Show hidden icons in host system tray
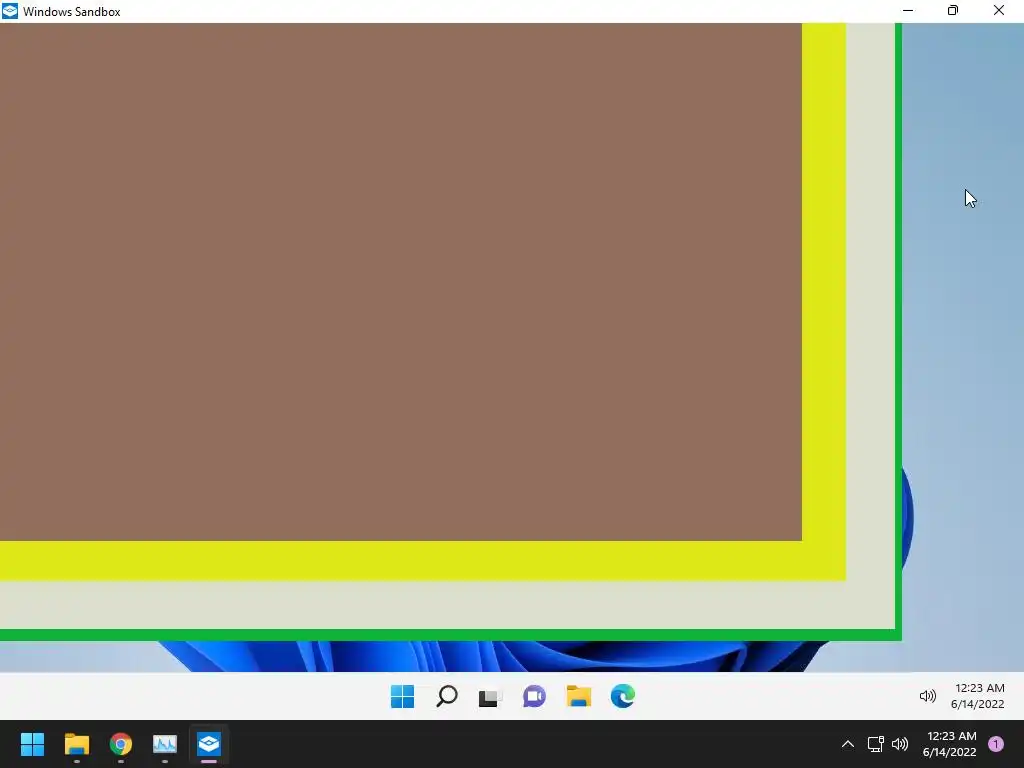 point(848,744)
